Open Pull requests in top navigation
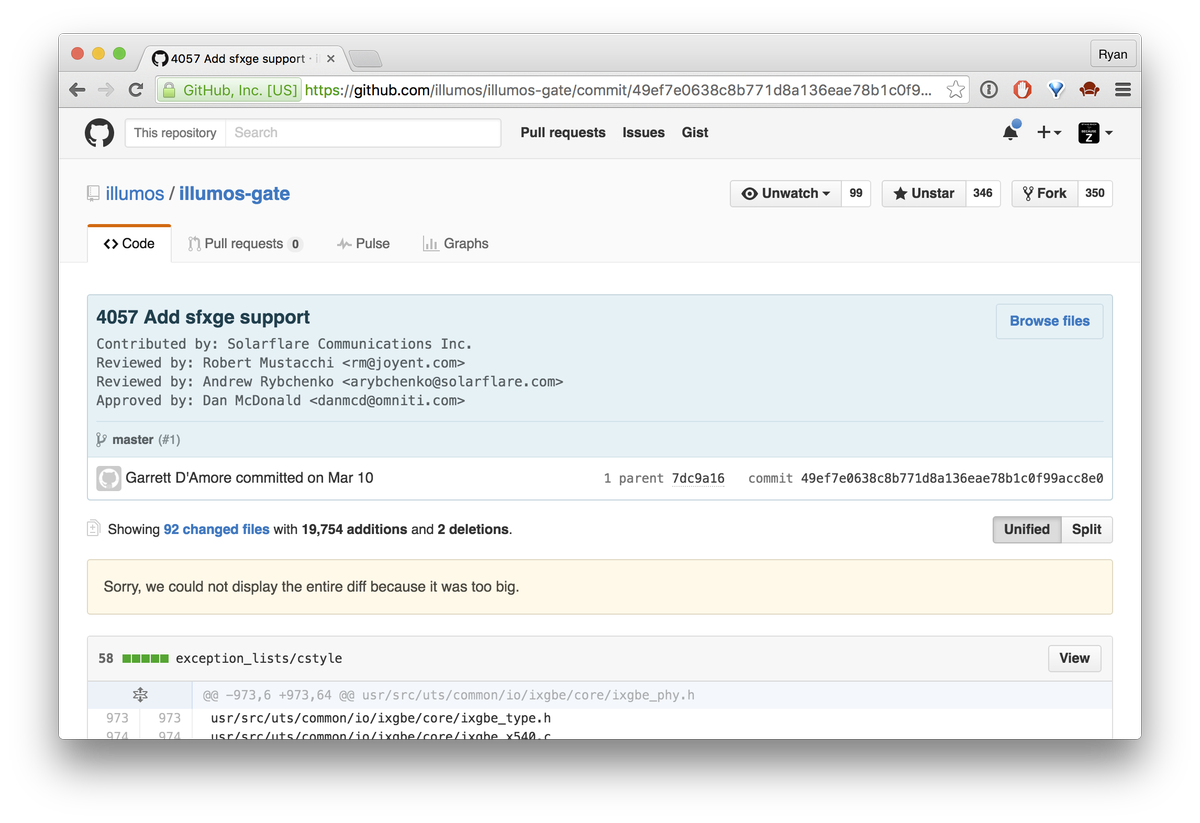Screen dimensions: 1200x823 click(563, 132)
